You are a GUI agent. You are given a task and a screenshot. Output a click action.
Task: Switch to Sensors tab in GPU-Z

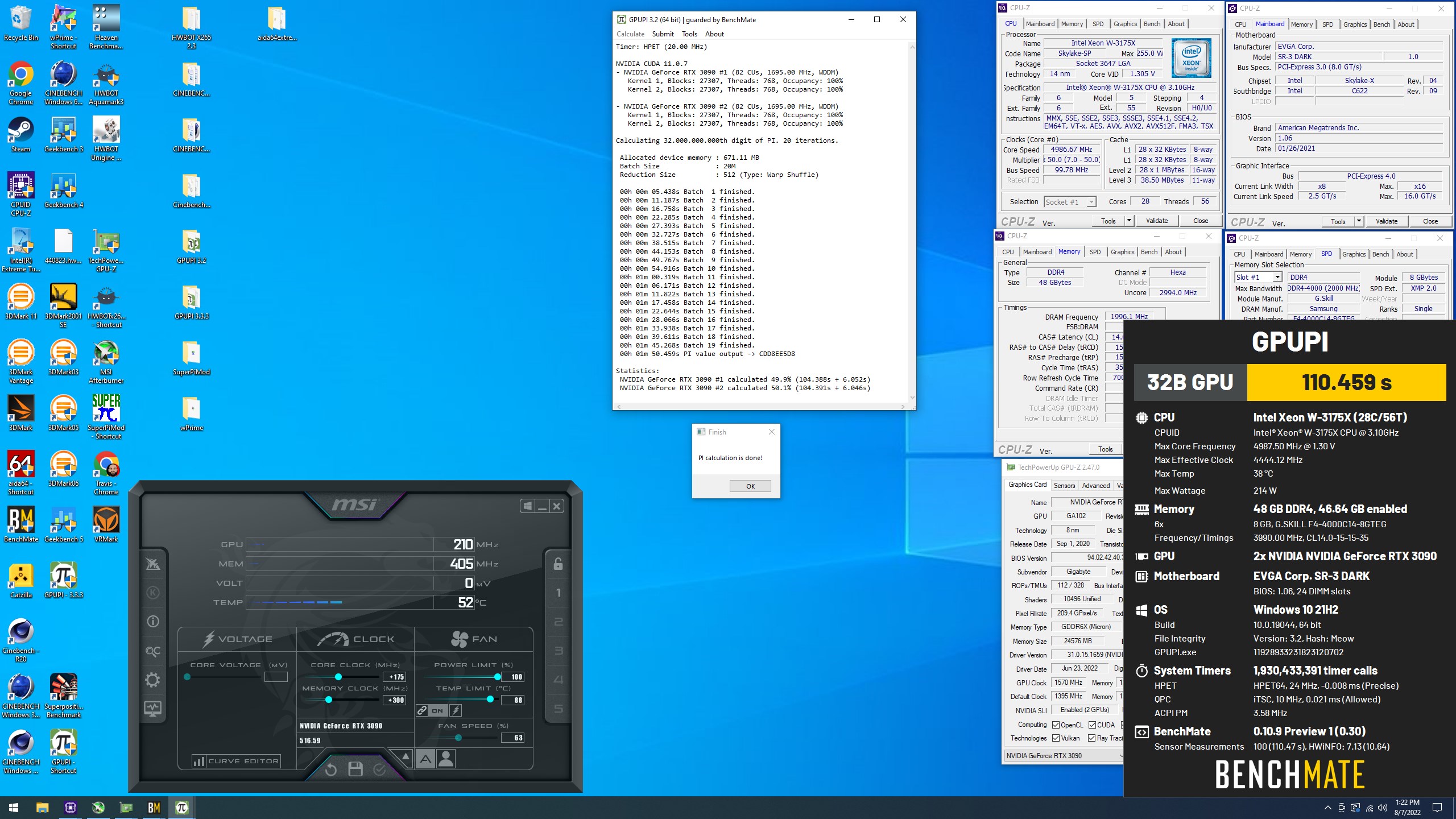click(1064, 486)
